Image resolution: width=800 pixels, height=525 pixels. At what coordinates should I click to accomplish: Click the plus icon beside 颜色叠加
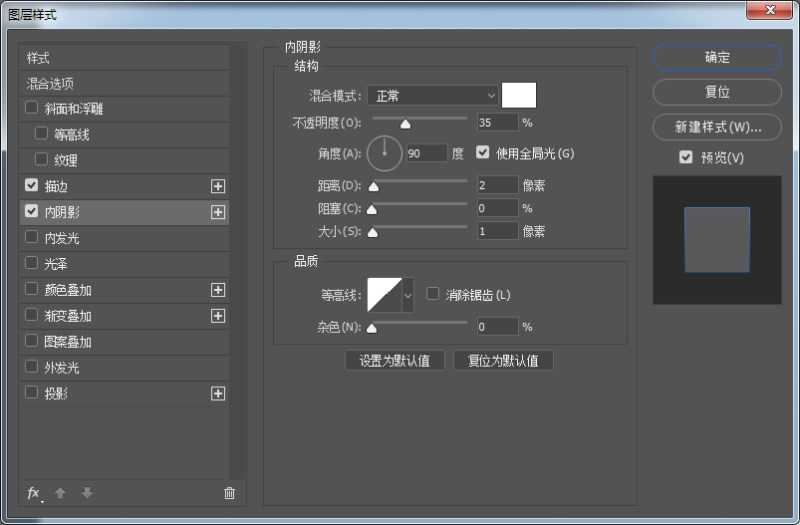click(218, 290)
